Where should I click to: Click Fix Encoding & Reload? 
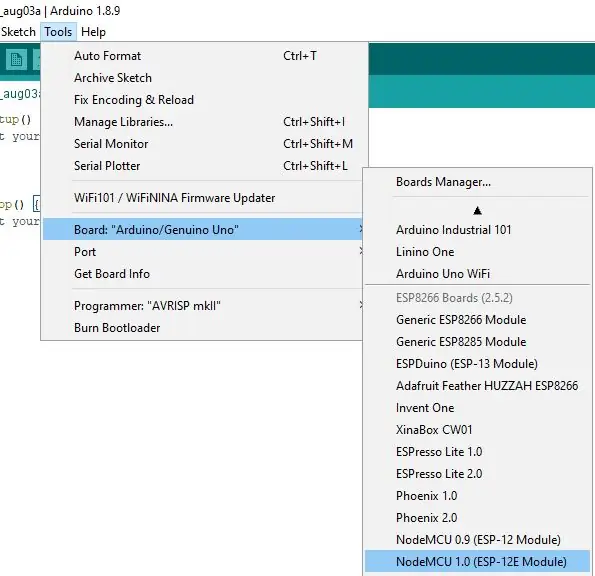pos(204,100)
